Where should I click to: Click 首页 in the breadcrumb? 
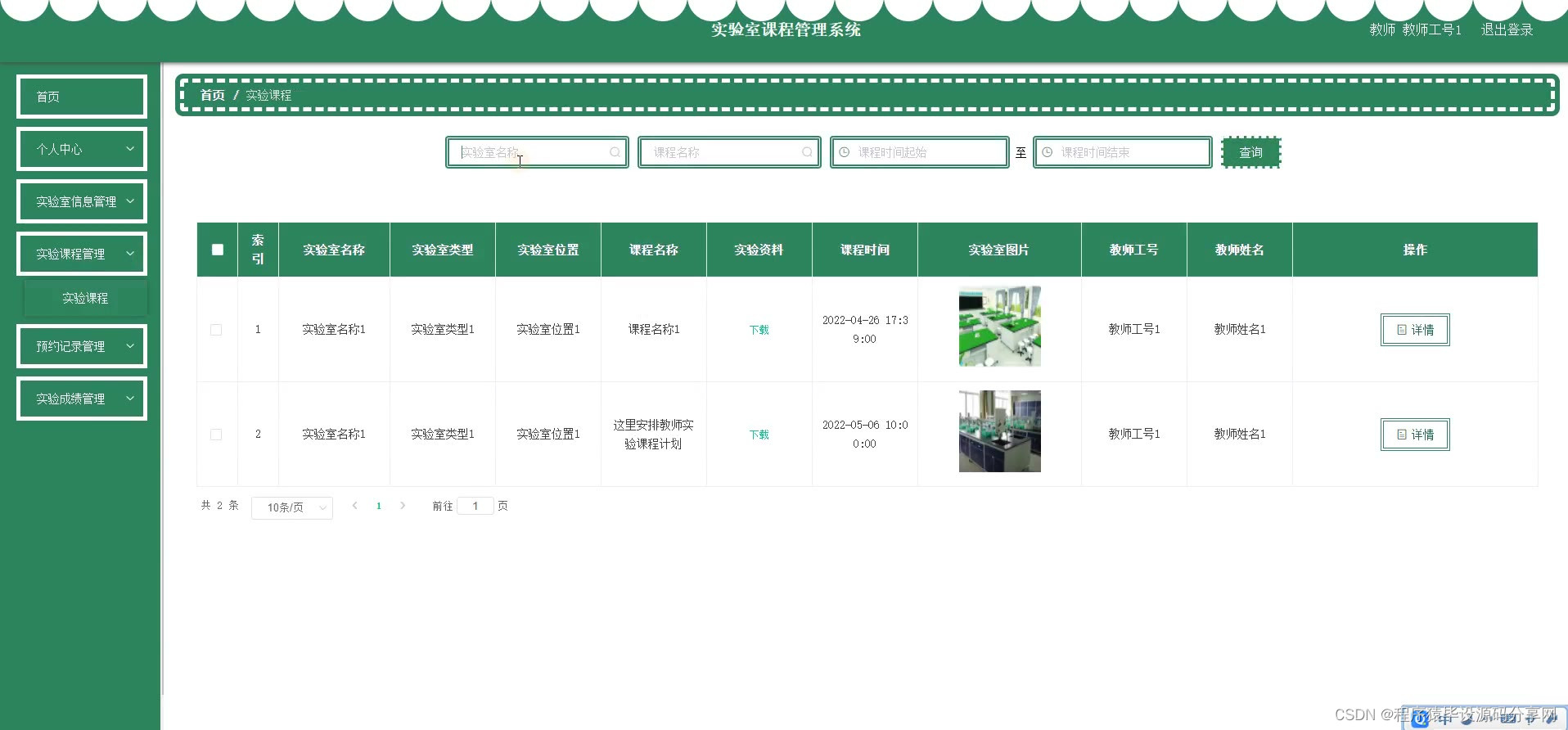tap(213, 95)
